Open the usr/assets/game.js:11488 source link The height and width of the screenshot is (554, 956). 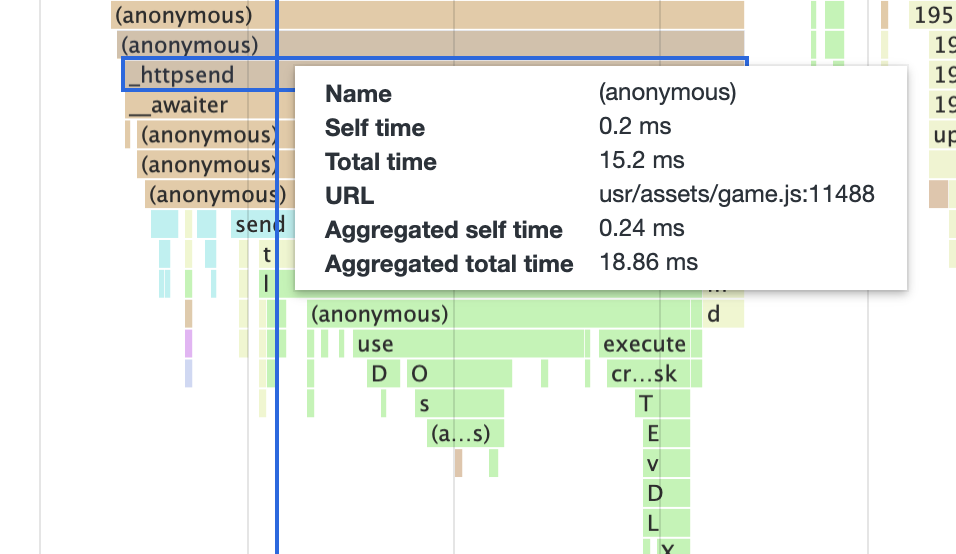(737, 195)
